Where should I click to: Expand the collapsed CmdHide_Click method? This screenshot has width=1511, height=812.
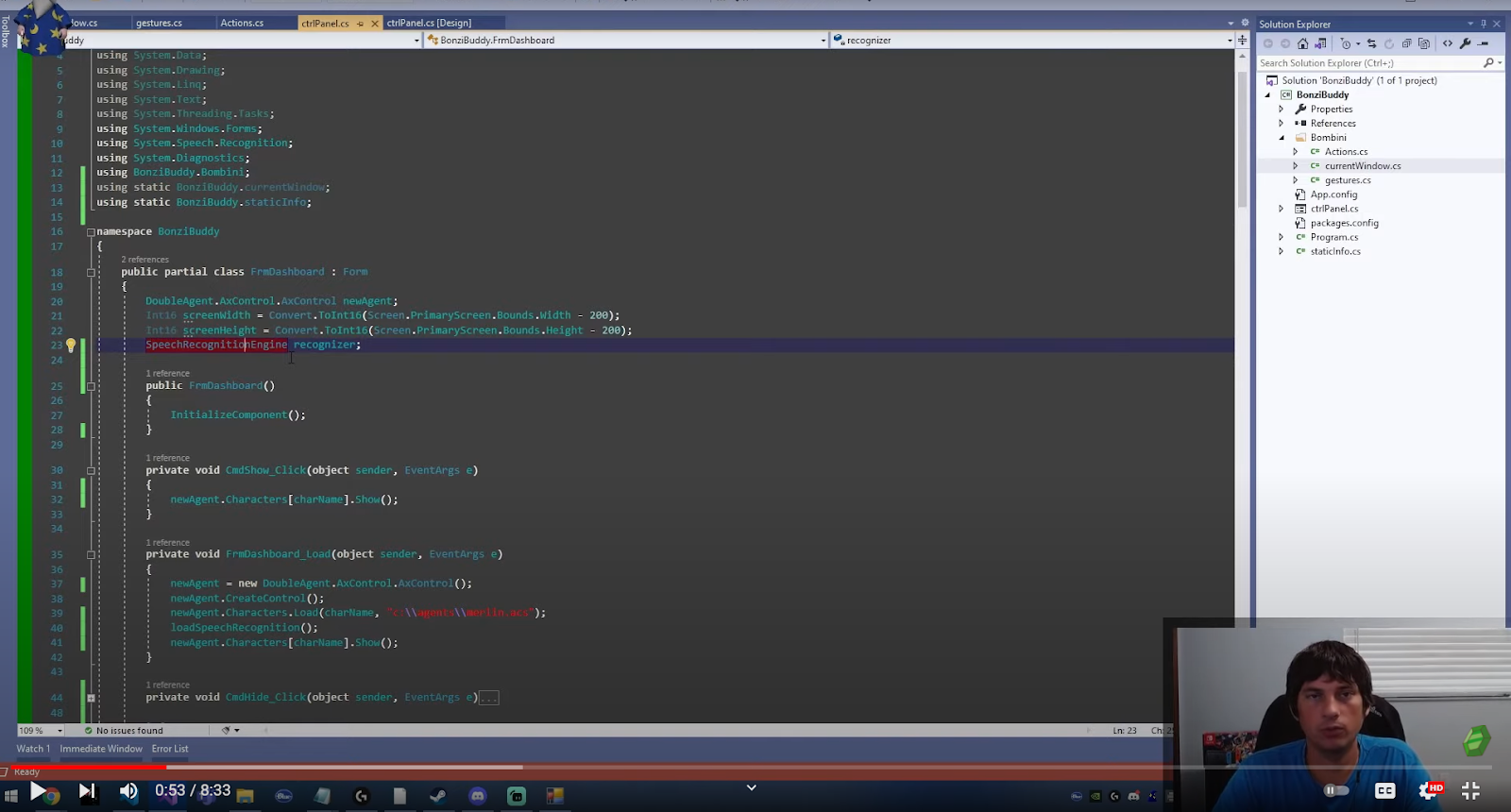tap(91, 698)
